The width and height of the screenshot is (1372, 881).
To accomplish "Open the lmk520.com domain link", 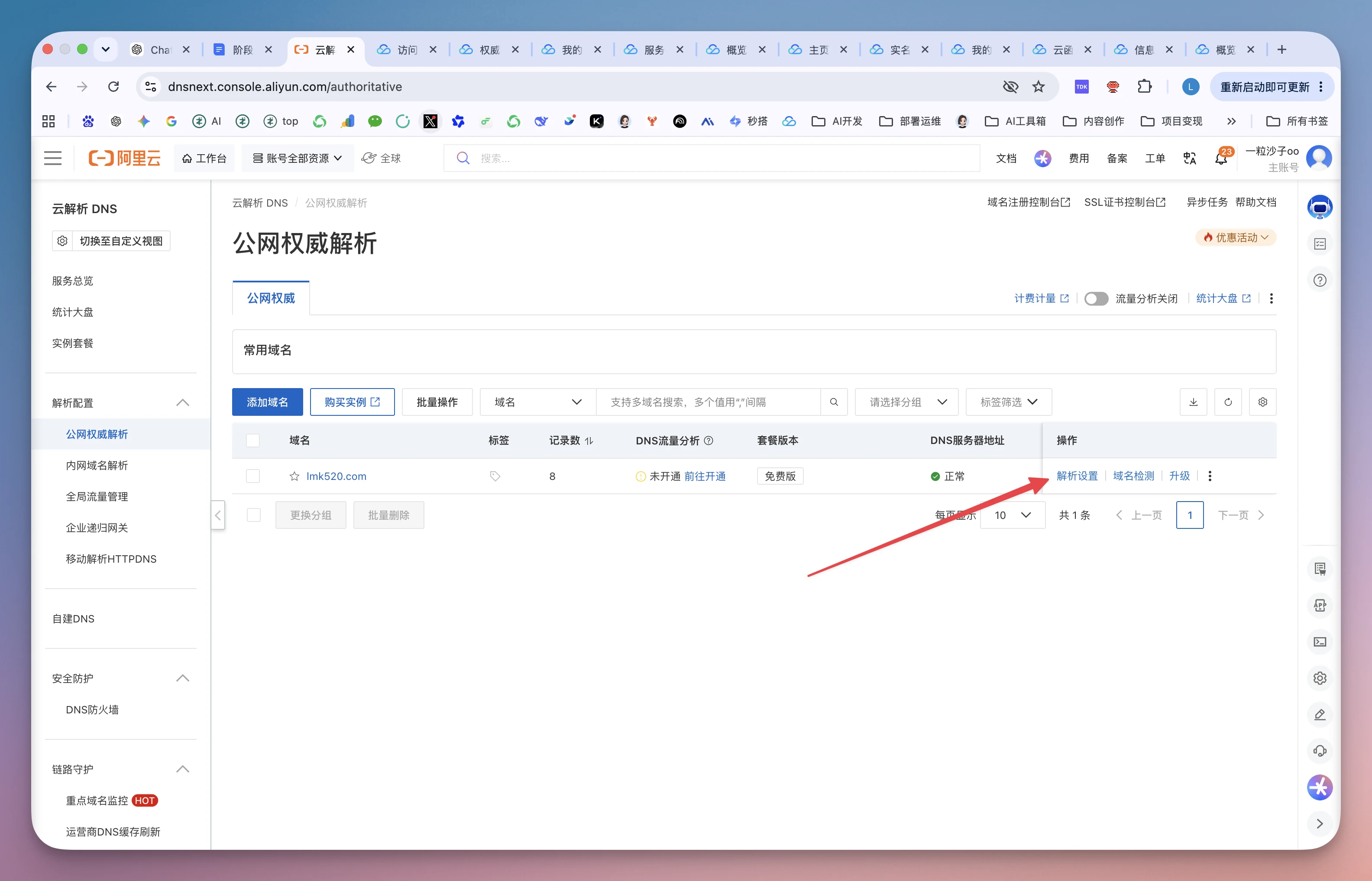I will tap(336, 476).
